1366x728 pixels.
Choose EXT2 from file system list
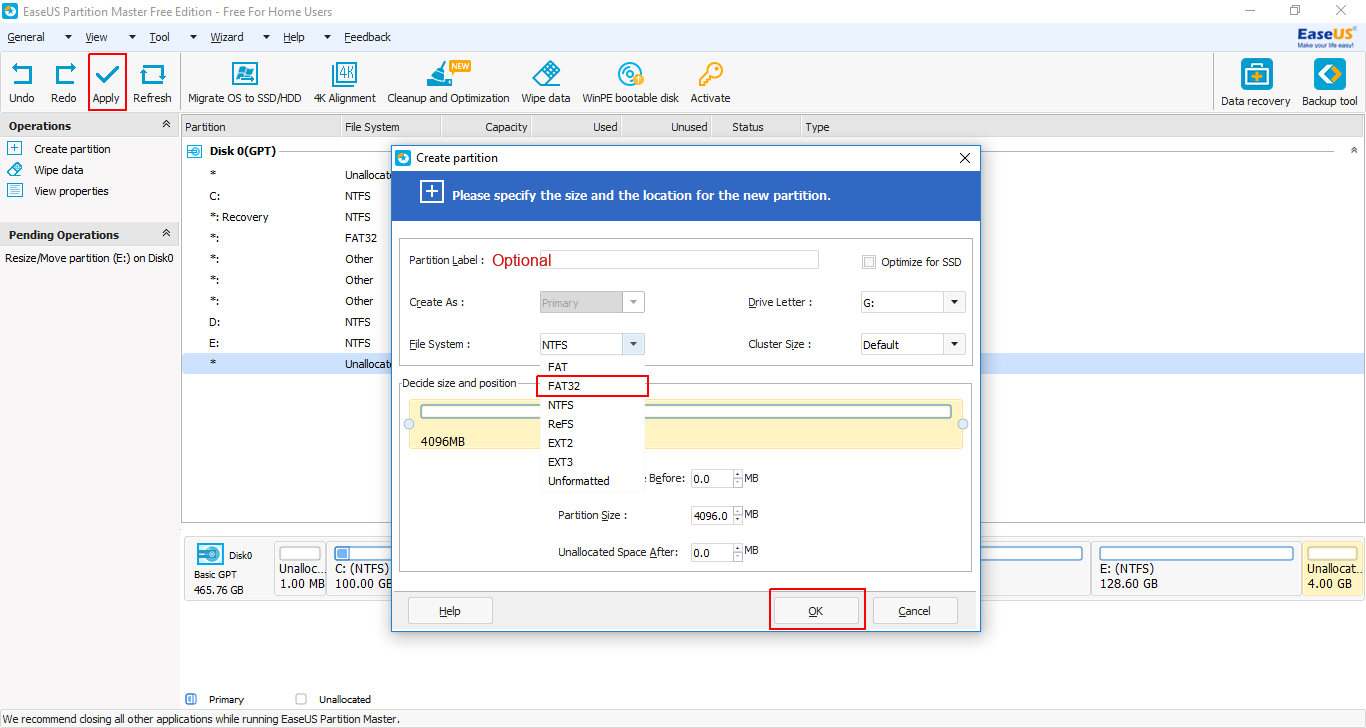point(592,443)
